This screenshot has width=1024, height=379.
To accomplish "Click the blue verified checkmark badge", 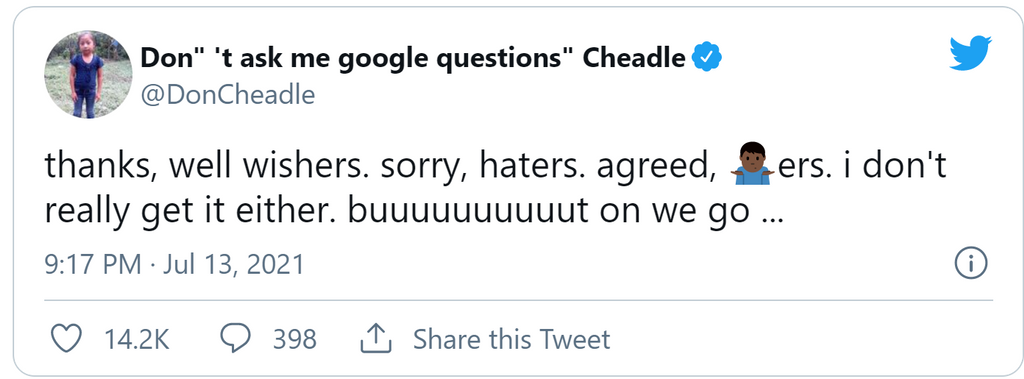I will coord(707,58).
